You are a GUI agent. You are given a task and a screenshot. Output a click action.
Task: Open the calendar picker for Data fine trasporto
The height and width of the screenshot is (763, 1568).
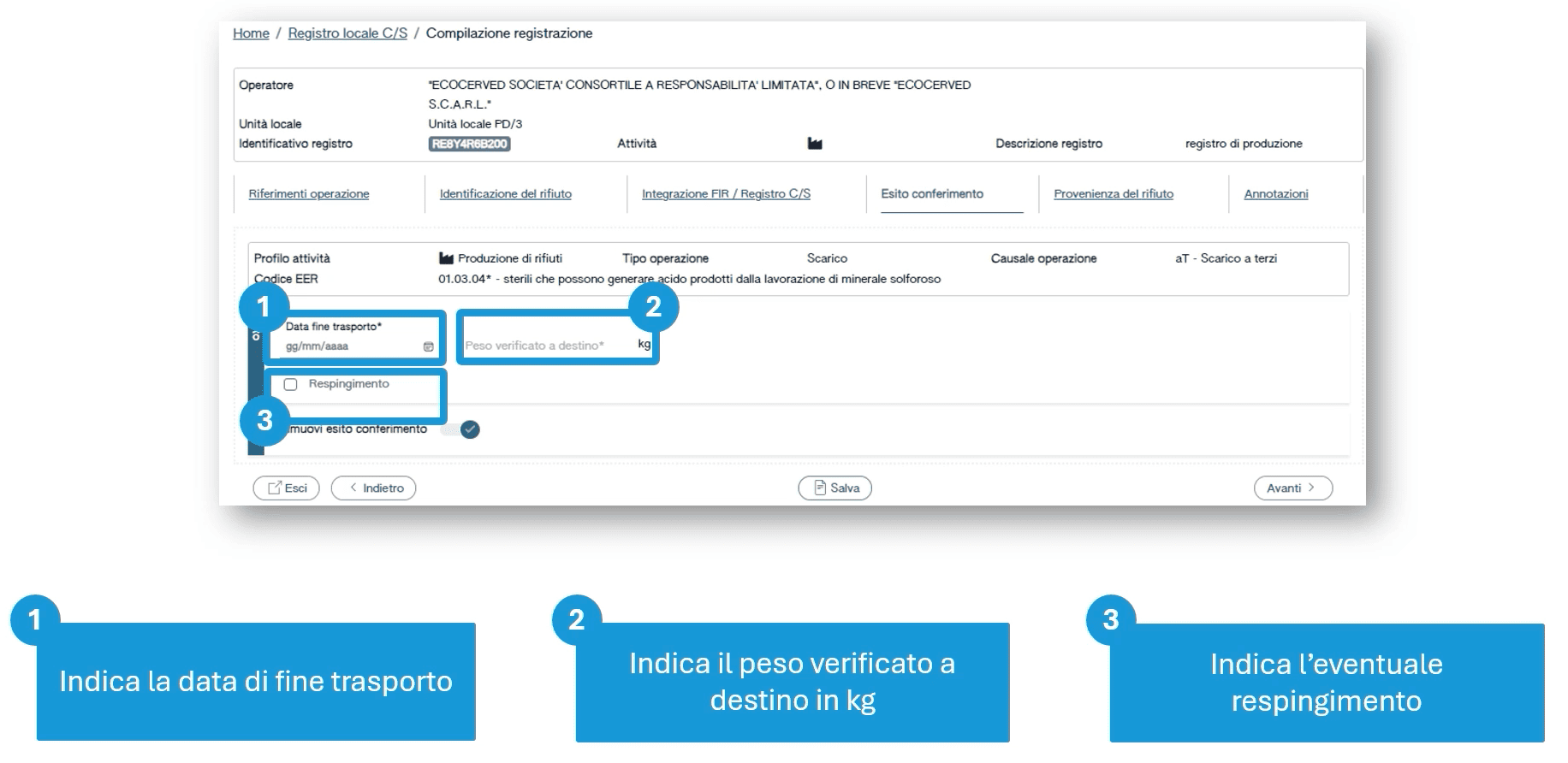coord(428,346)
